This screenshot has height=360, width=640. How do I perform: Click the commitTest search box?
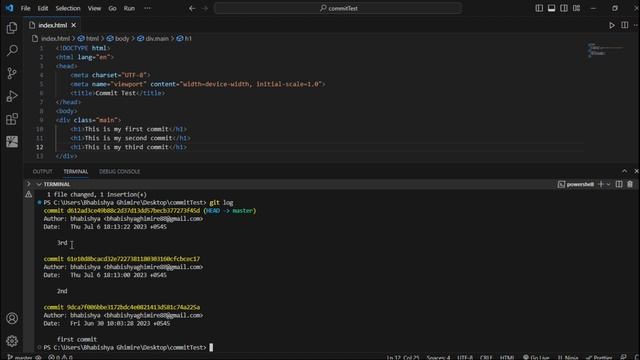[x=338, y=8]
